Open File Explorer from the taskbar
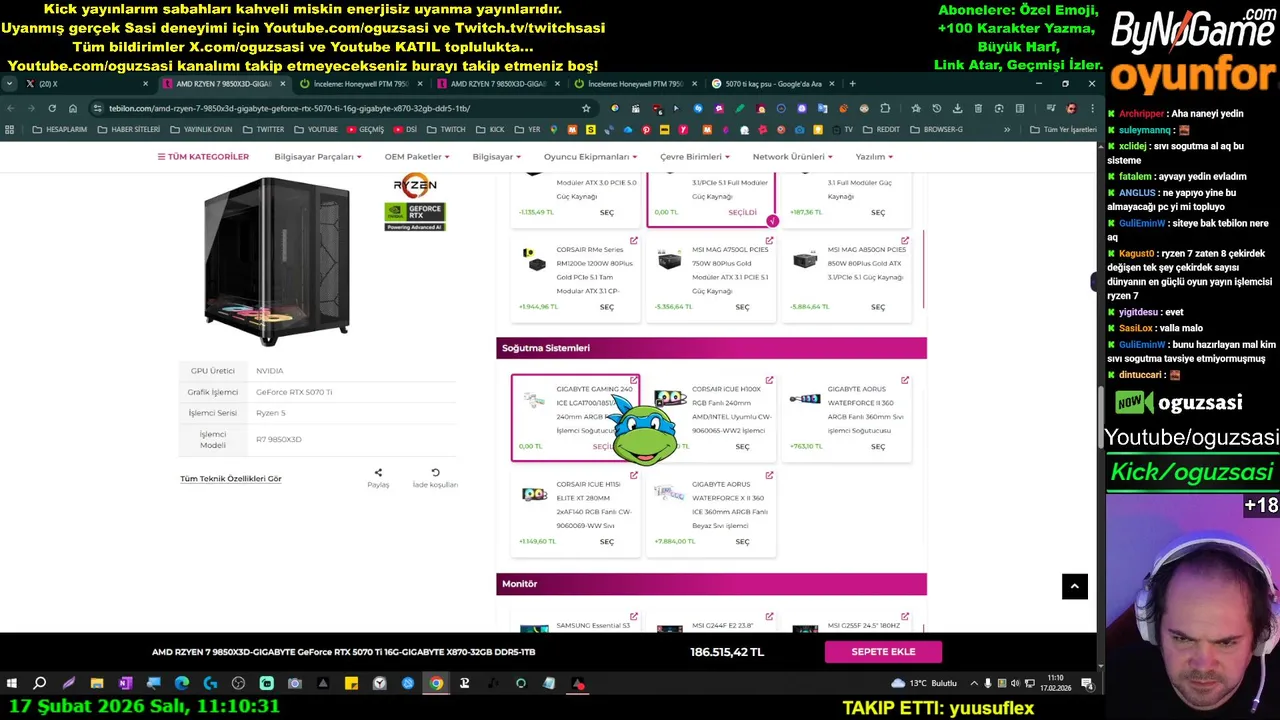Viewport: 1280px width, 720px height. (97, 684)
